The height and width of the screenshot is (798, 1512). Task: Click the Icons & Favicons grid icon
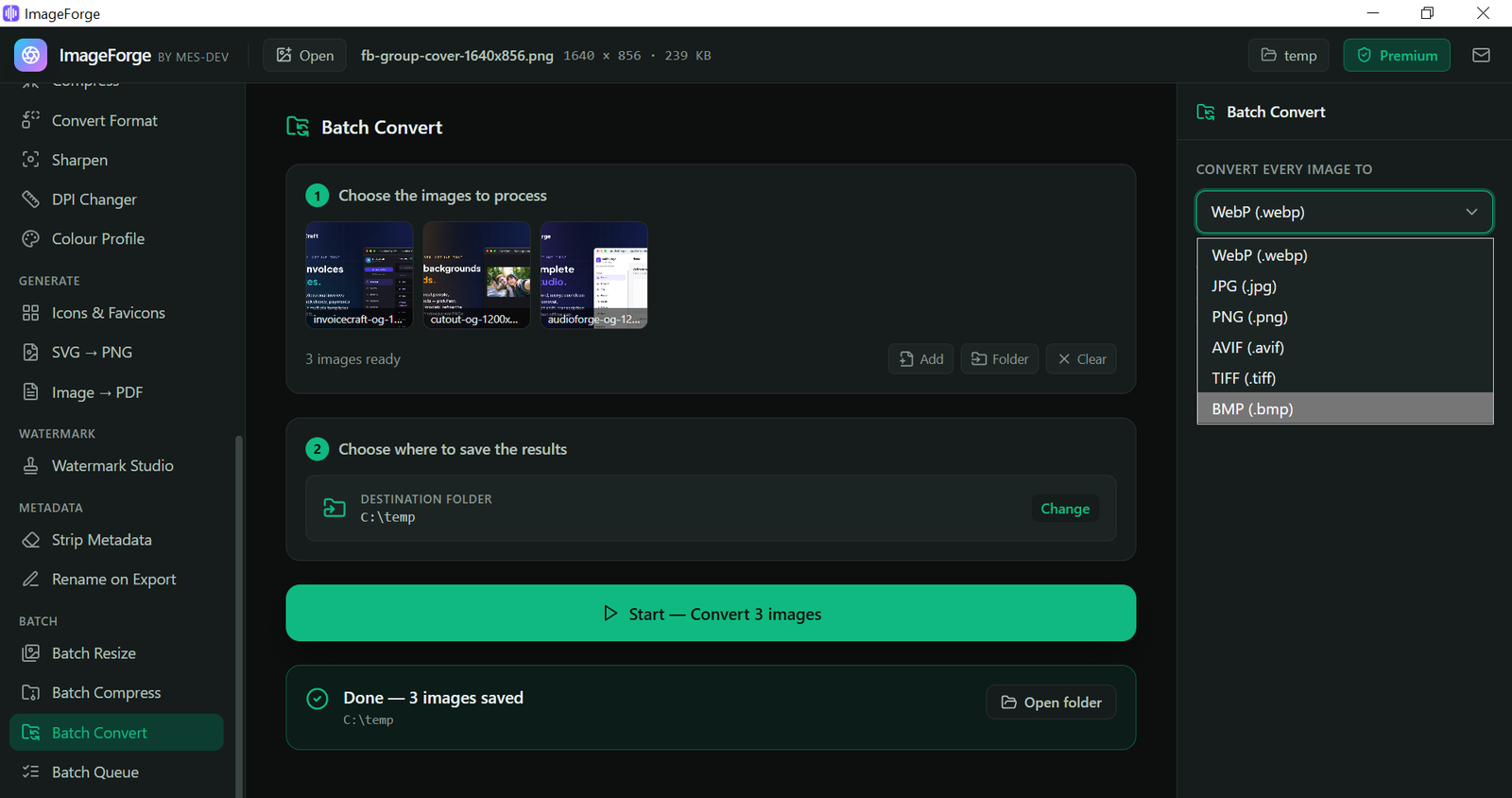(x=30, y=313)
